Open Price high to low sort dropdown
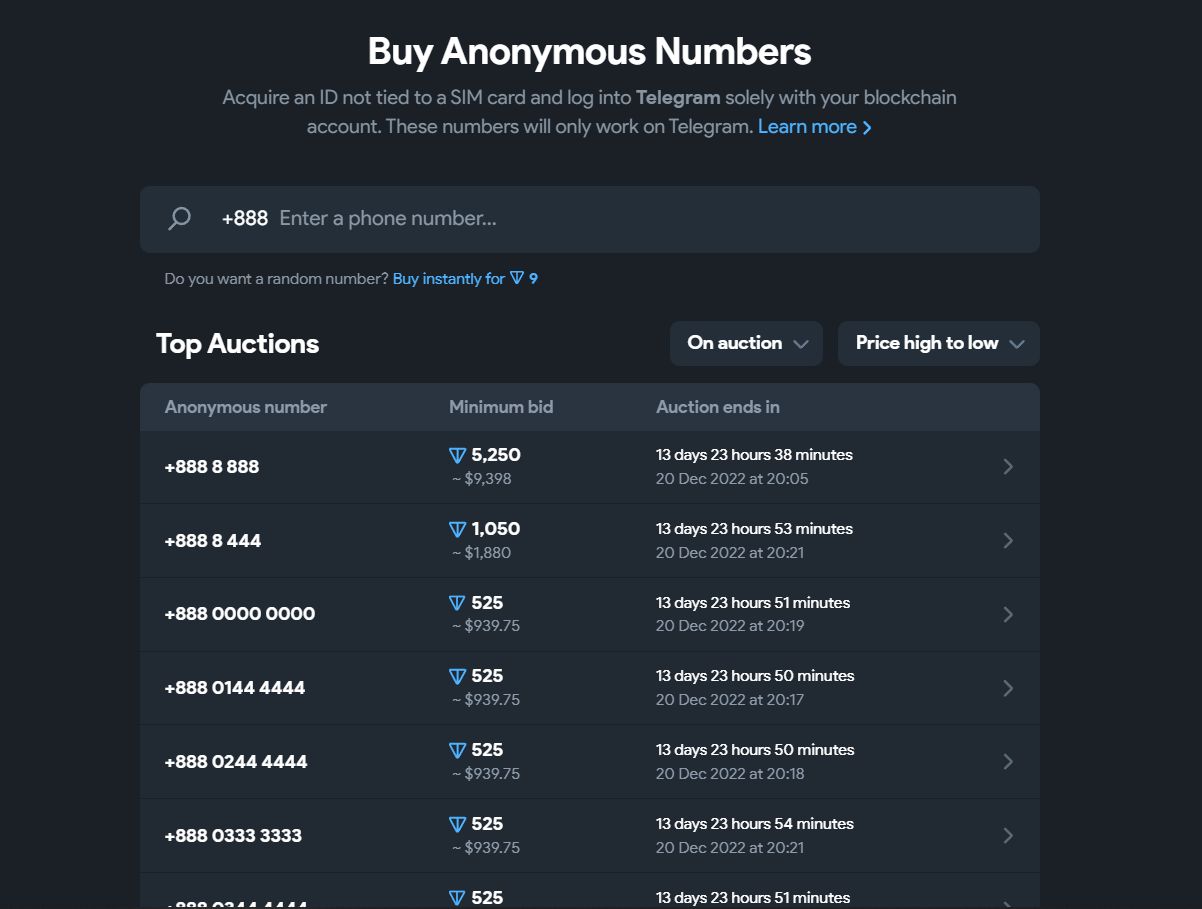The width and height of the screenshot is (1202, 909). (939, 343)
